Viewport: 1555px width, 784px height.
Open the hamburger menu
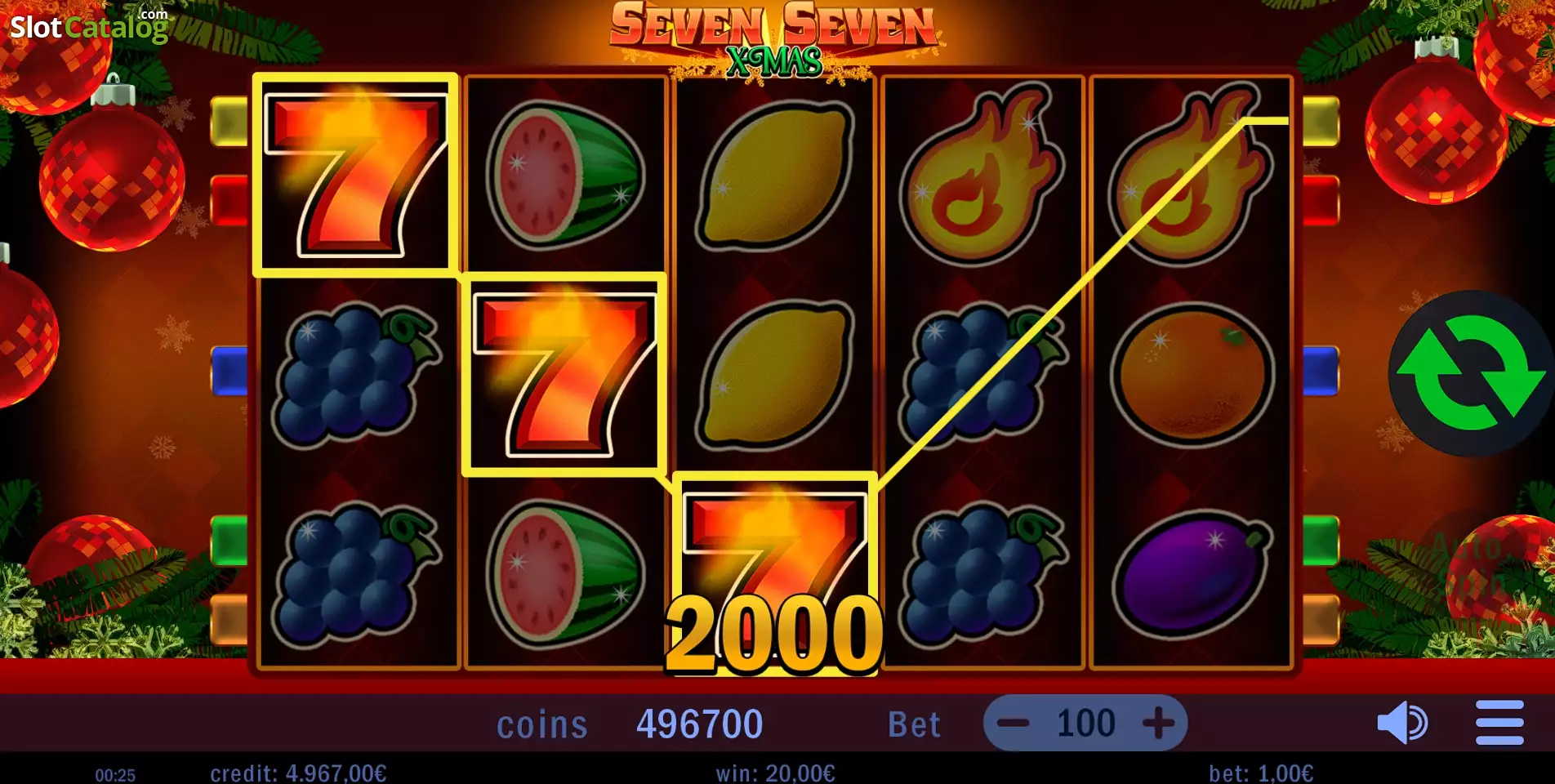(x=1499, y=723)
